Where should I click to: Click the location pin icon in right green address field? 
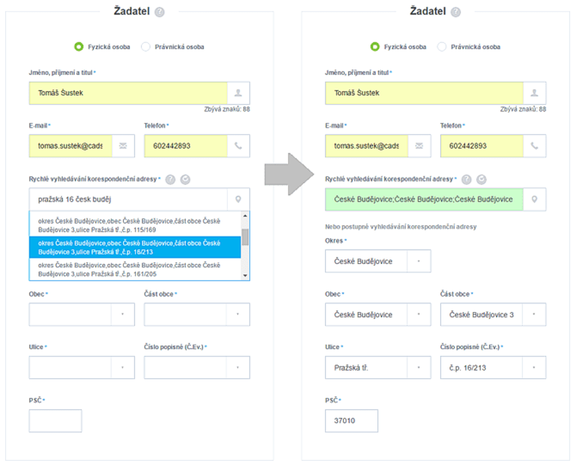click(535, 199)
